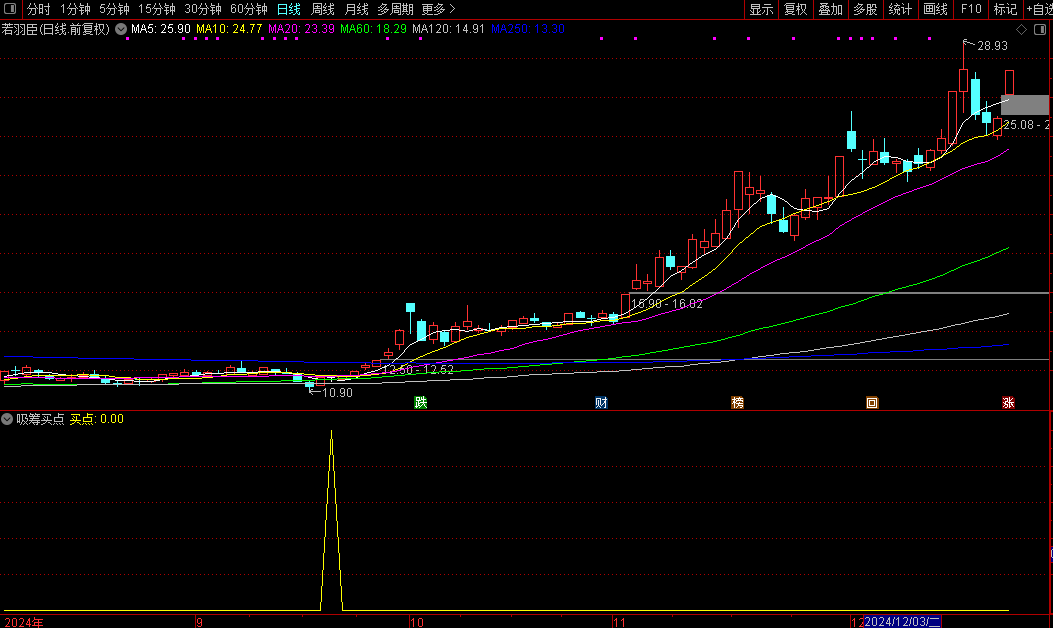The height and width of the screenshot is (628, 1053).
Task: Expand dropdown beside 若羽臣 chart title
Action: (x=121, y=29)
